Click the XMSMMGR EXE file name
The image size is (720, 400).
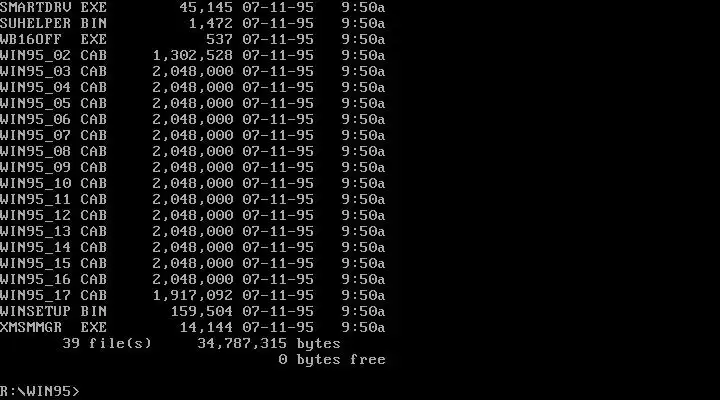[x=53, y=327]
